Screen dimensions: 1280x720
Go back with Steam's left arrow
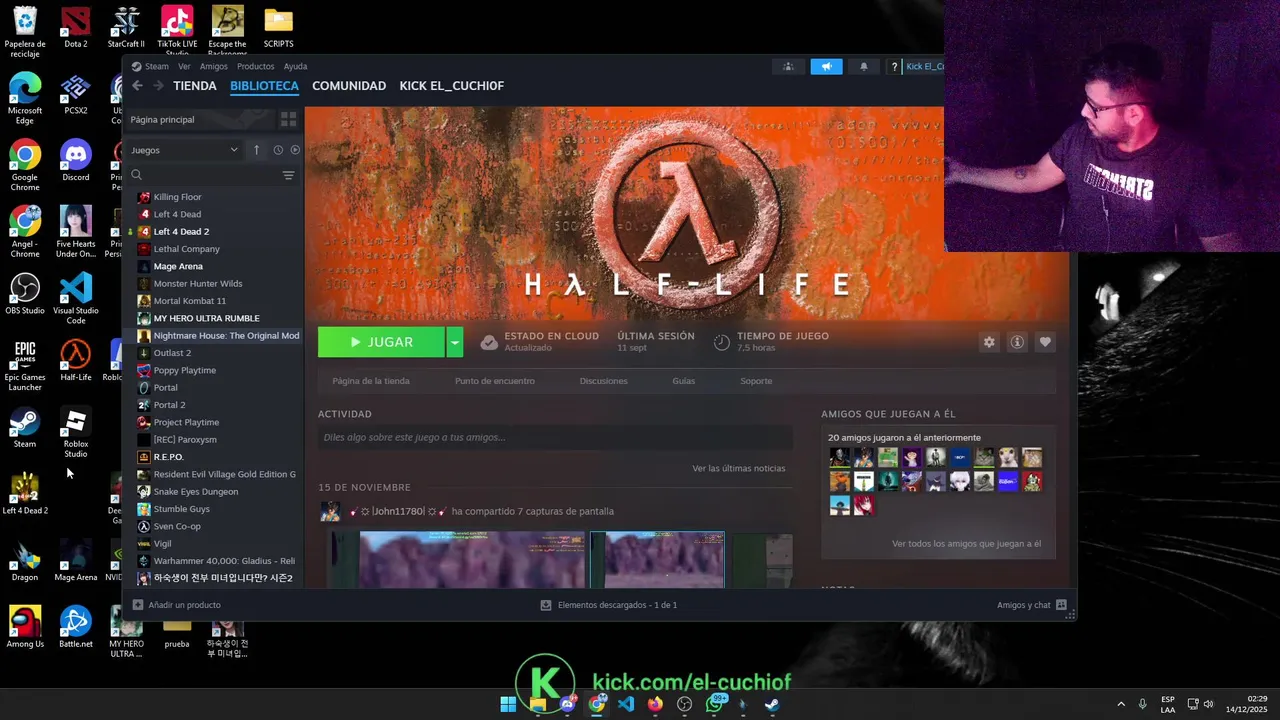click(137, 86)
